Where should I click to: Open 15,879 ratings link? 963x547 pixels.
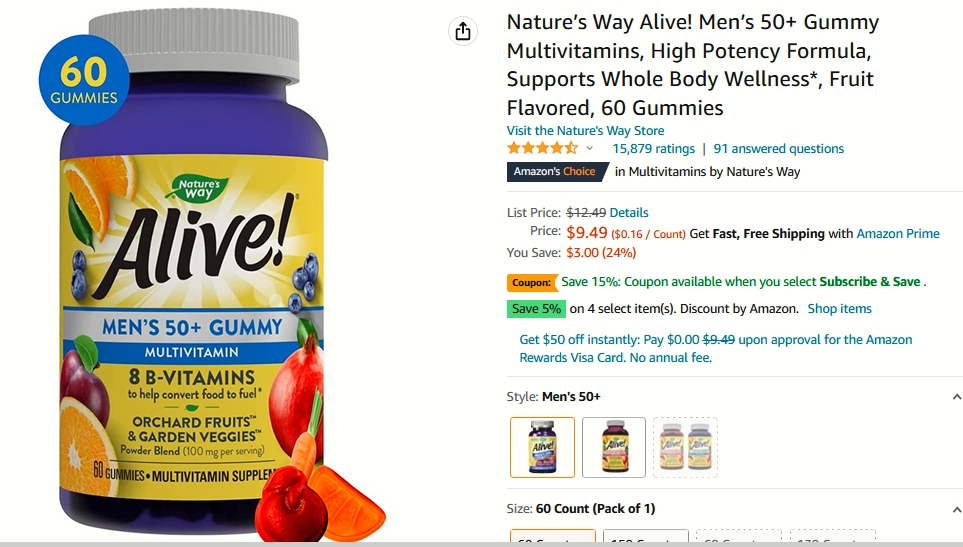[x=653, y=149]
